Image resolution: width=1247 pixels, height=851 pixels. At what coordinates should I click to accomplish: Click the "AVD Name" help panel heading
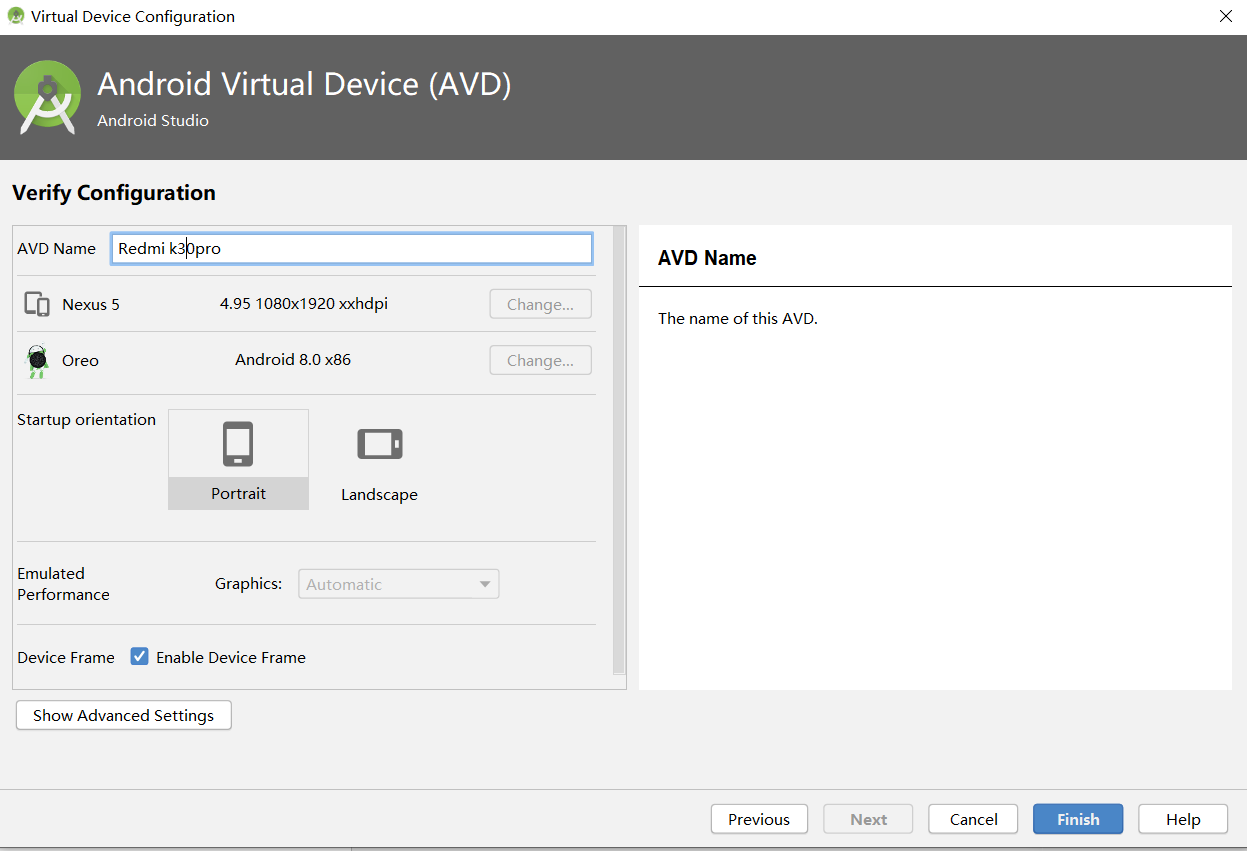coord(707,258)
